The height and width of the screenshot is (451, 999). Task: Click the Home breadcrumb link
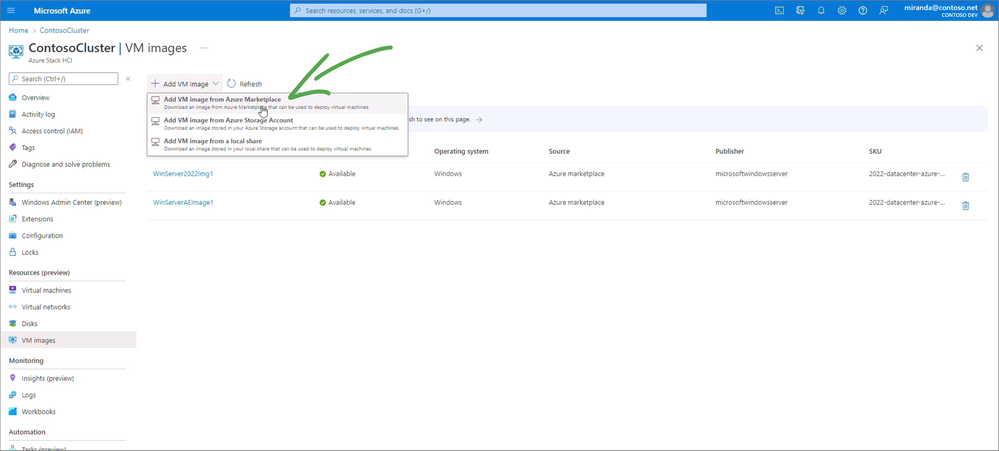(x=18, y=30)
